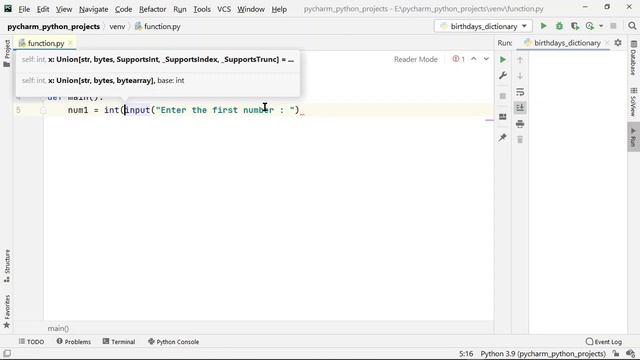Open the Favorites tool window
This screenshot has width=640, height=360.
point(7,311)
